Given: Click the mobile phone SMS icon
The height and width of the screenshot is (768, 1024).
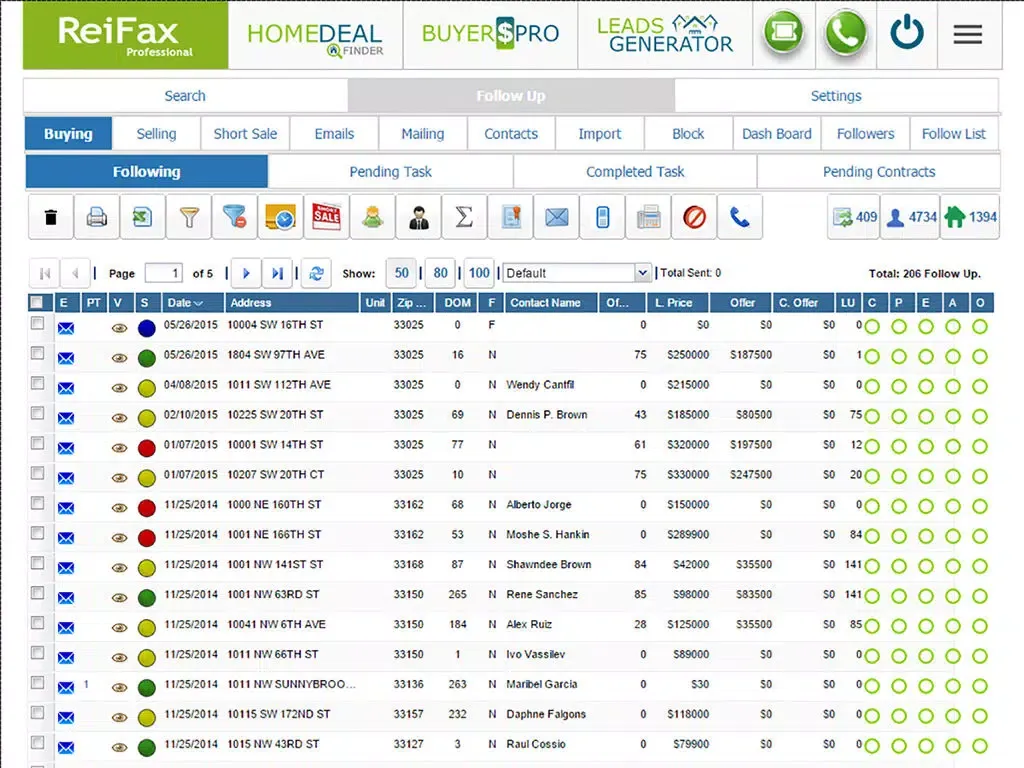Looking at the screenshot, I should 603,217.
